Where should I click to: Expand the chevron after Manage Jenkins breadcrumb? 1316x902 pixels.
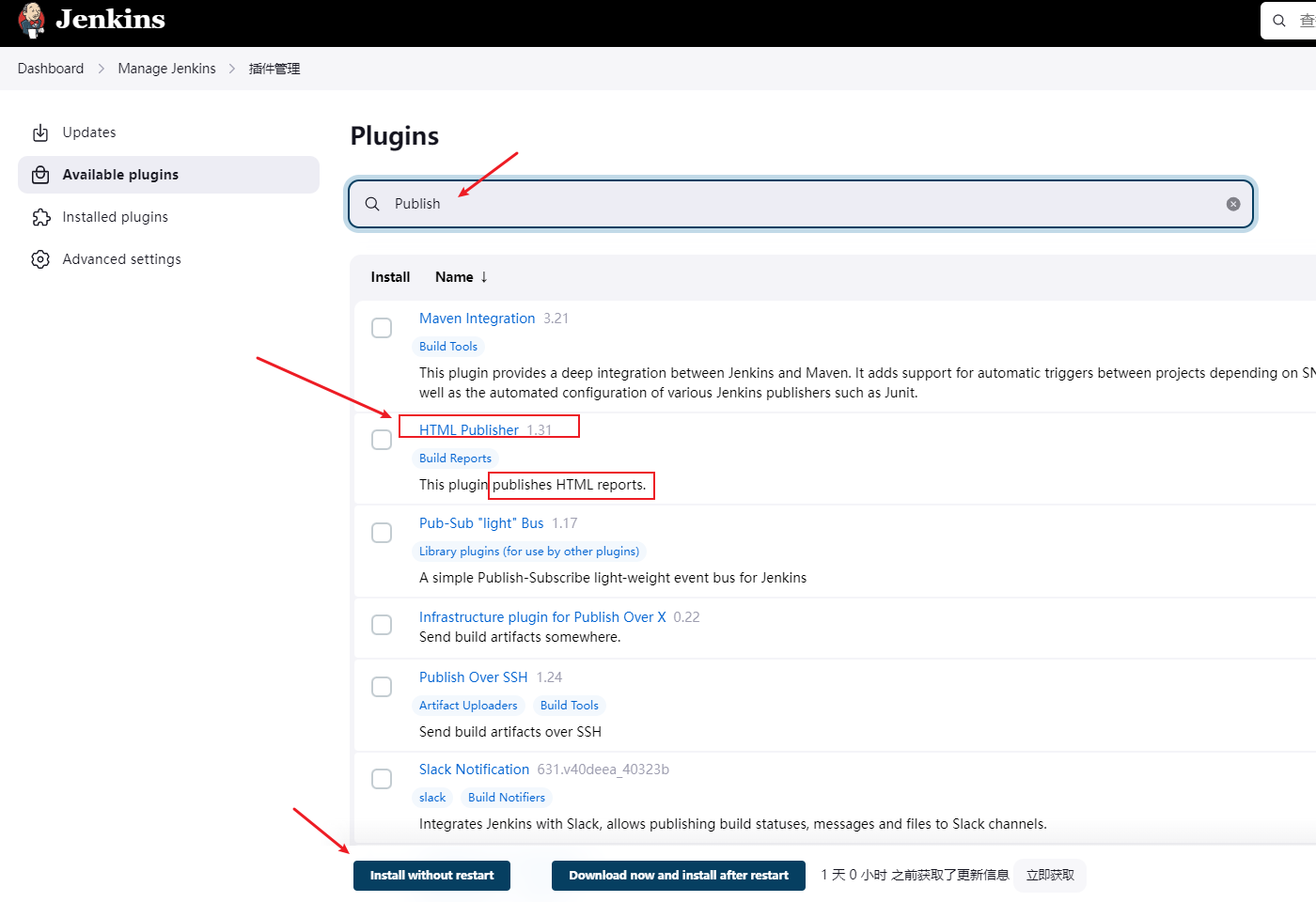(232, 69)
